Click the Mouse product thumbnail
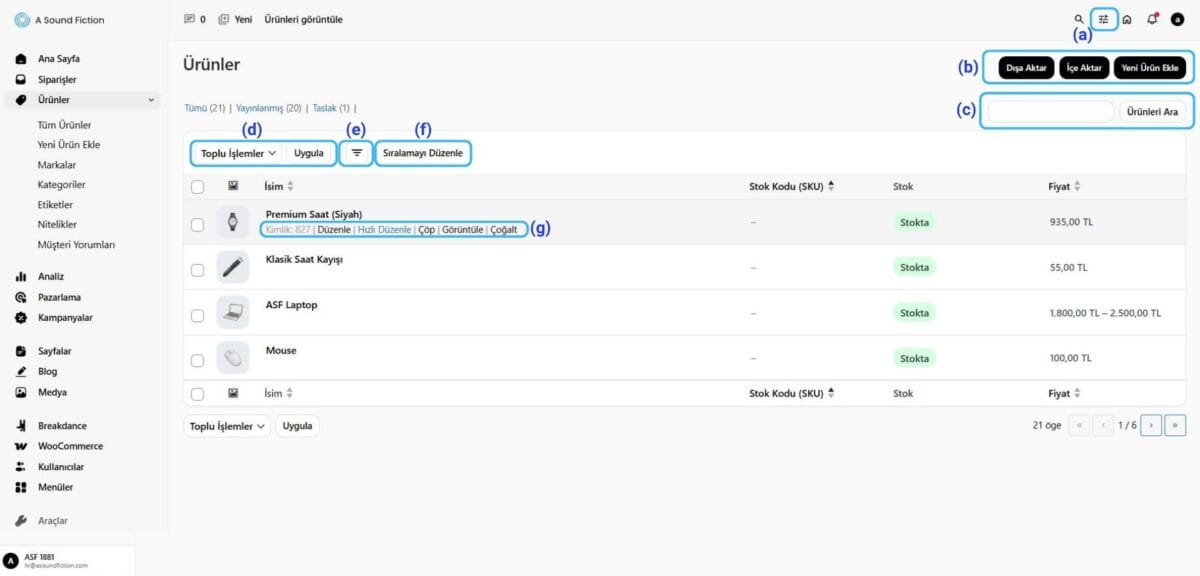This screenshot has height=576, width=1200. pos(233,357)
